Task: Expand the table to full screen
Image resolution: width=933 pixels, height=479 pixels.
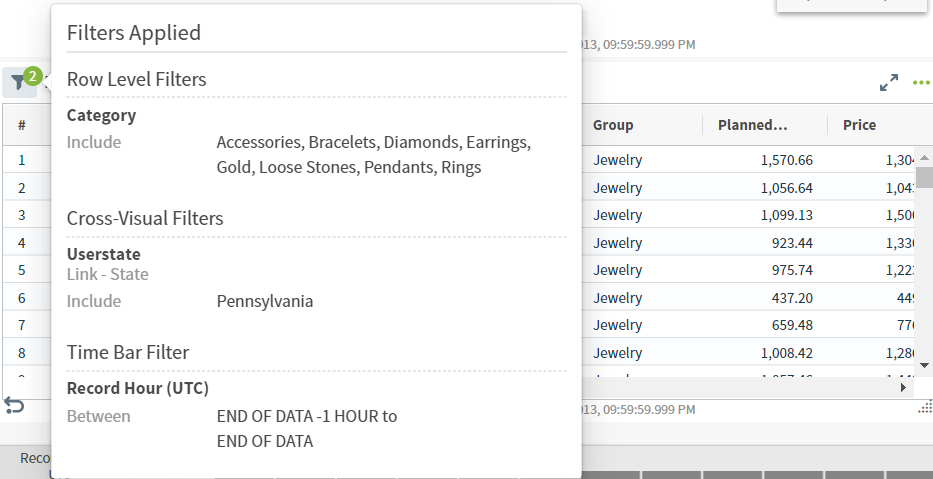Action: coord(888,83)
